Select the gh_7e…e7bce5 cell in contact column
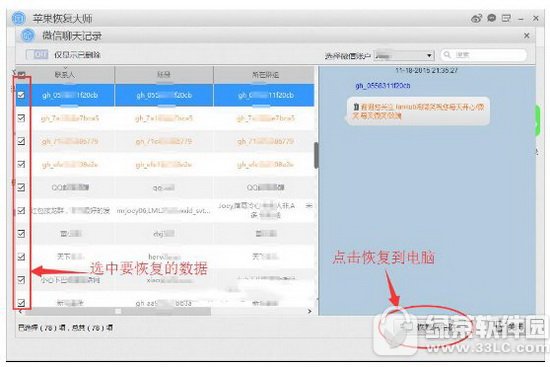Screen dimensions: 550x367 (70, 118)
